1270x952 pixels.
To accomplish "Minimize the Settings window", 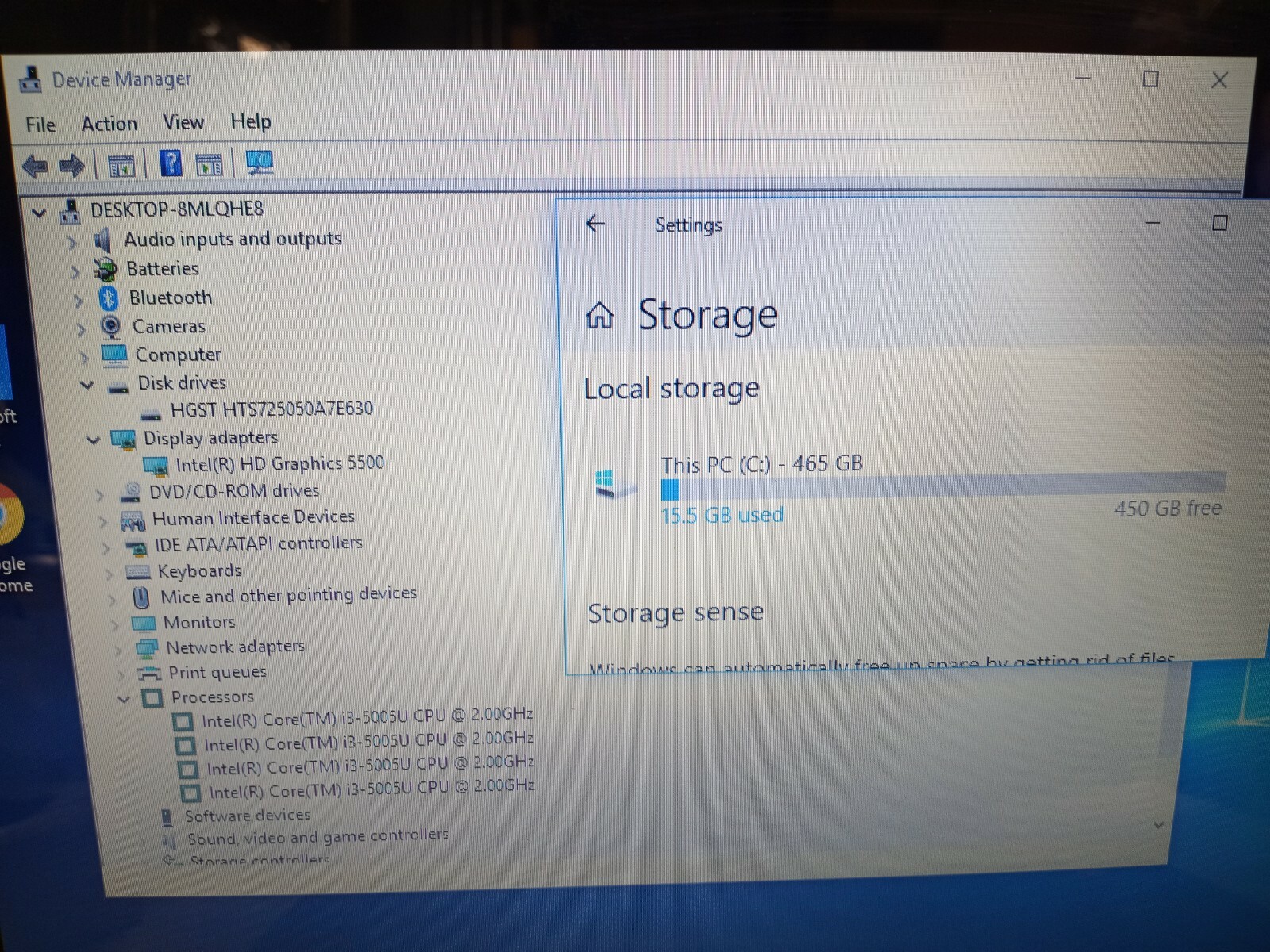I will (1153, 223).
